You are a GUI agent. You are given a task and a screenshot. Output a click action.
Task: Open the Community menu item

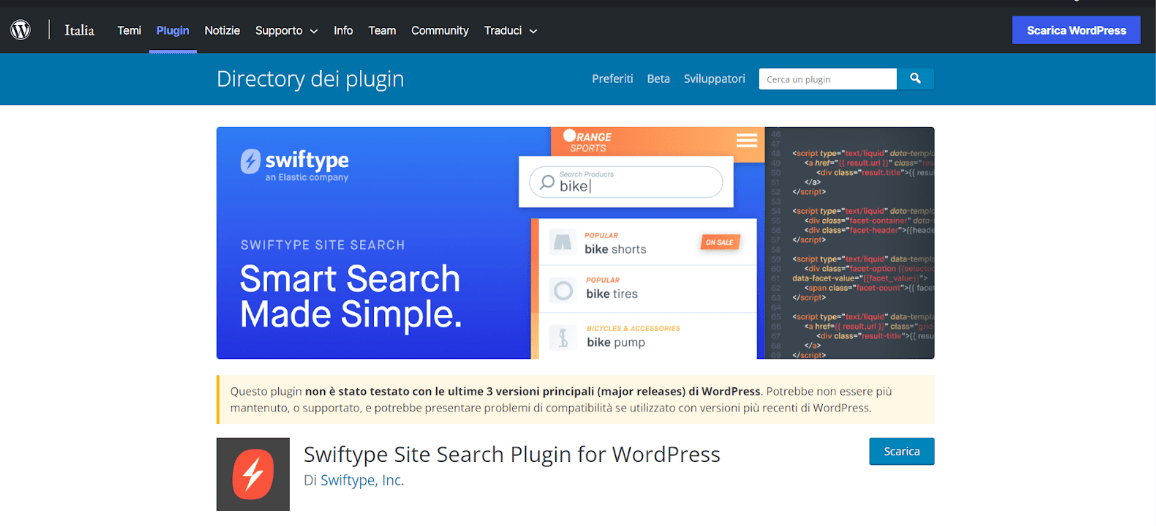pos(440,30)
